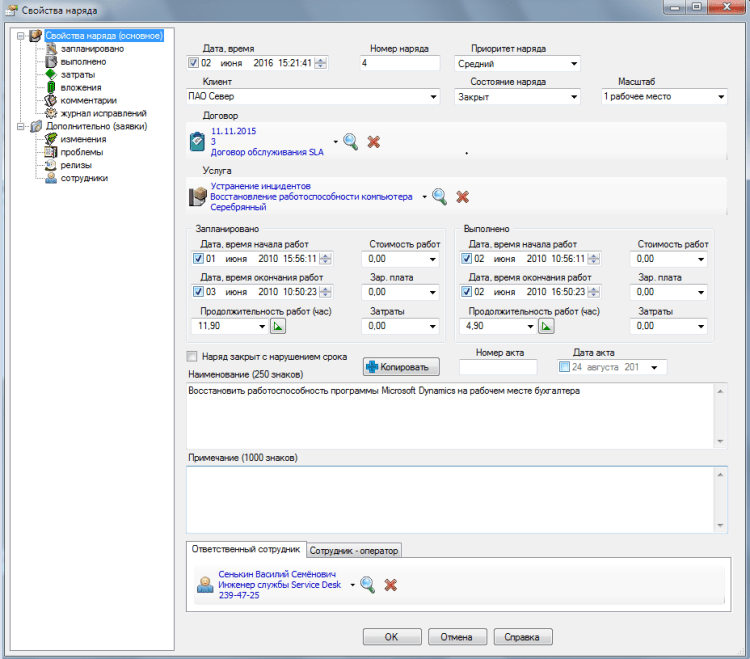Toggle the completed work start date checkbox
The height and width of the screenshot is (659, 750).
tap(466, 259)
